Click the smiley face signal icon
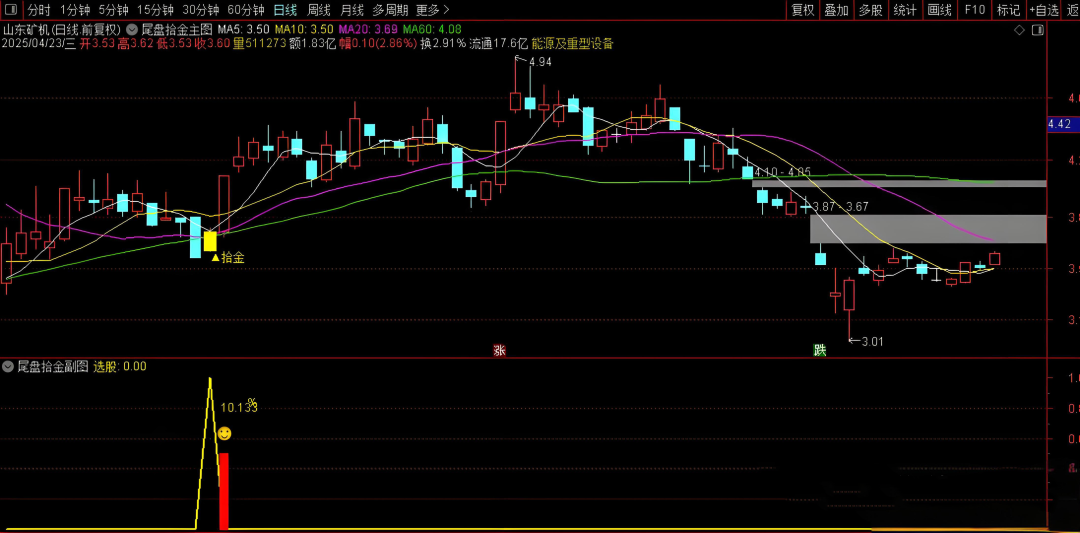The image size is (1080, 533). click(225, 434)
